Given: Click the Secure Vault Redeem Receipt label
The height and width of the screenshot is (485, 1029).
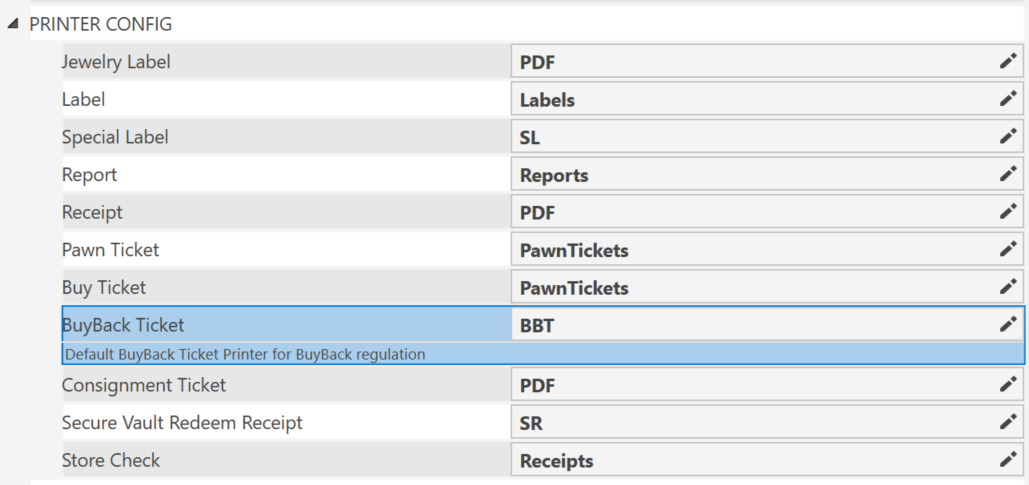Looking at the screenshot, I should (182, 423).
